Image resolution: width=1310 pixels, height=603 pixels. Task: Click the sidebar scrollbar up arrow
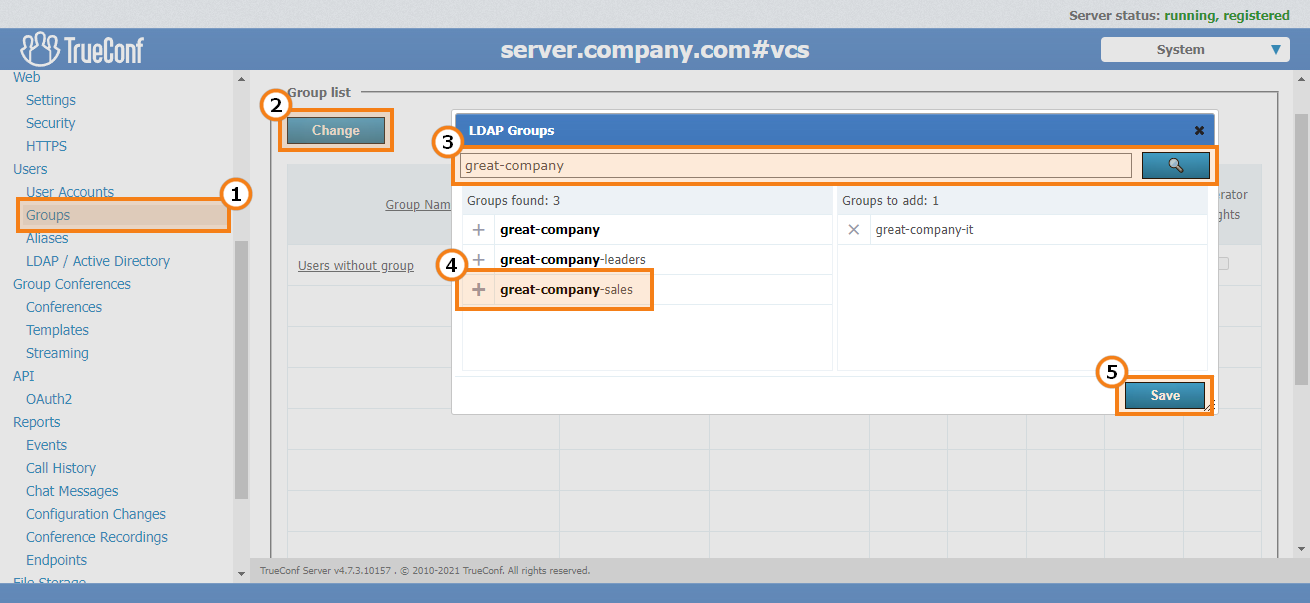pos(240,77)
